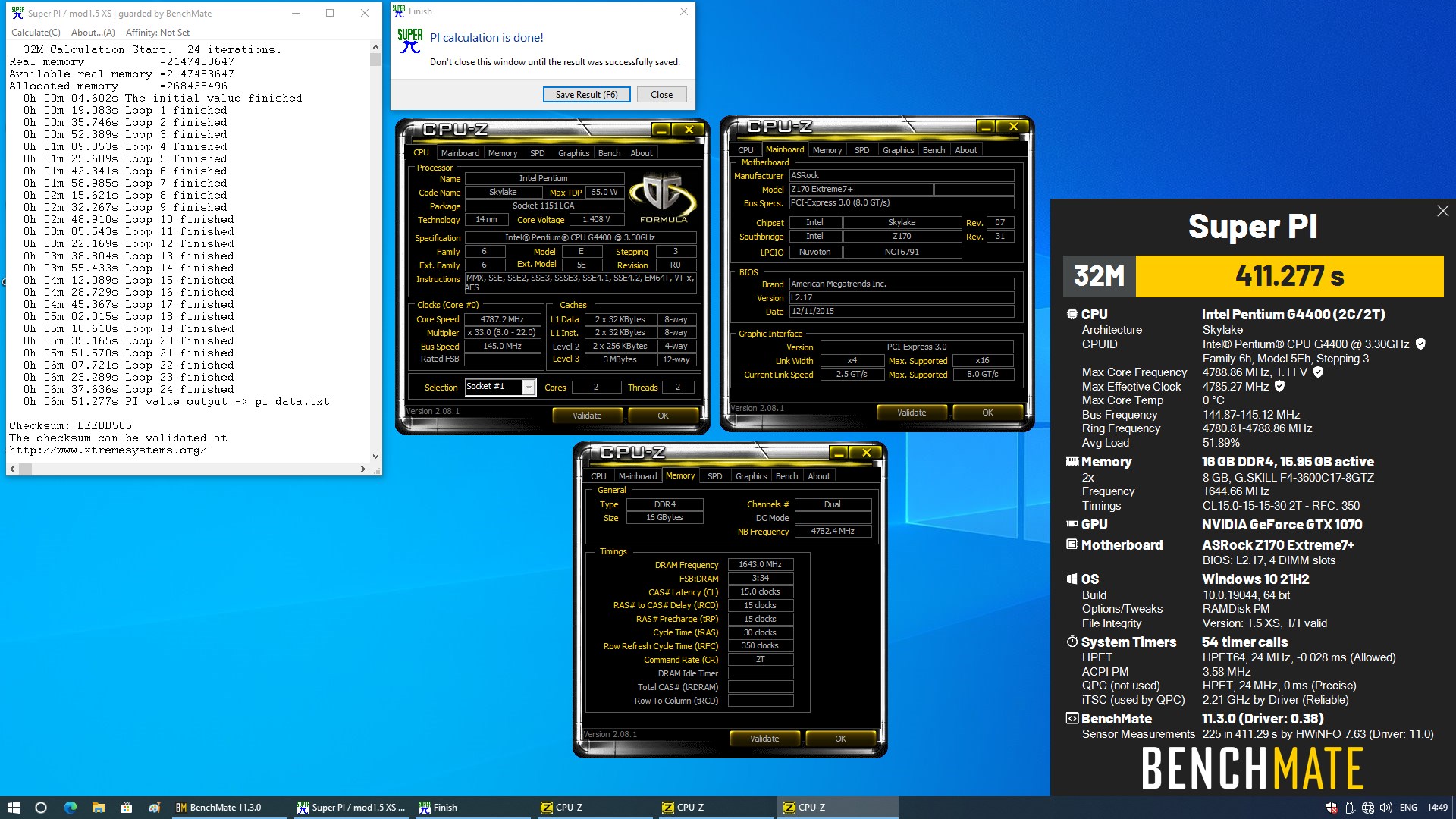Click the ENG language indicator
Screen dimensions: 1456x819
tap(1408, 808)
